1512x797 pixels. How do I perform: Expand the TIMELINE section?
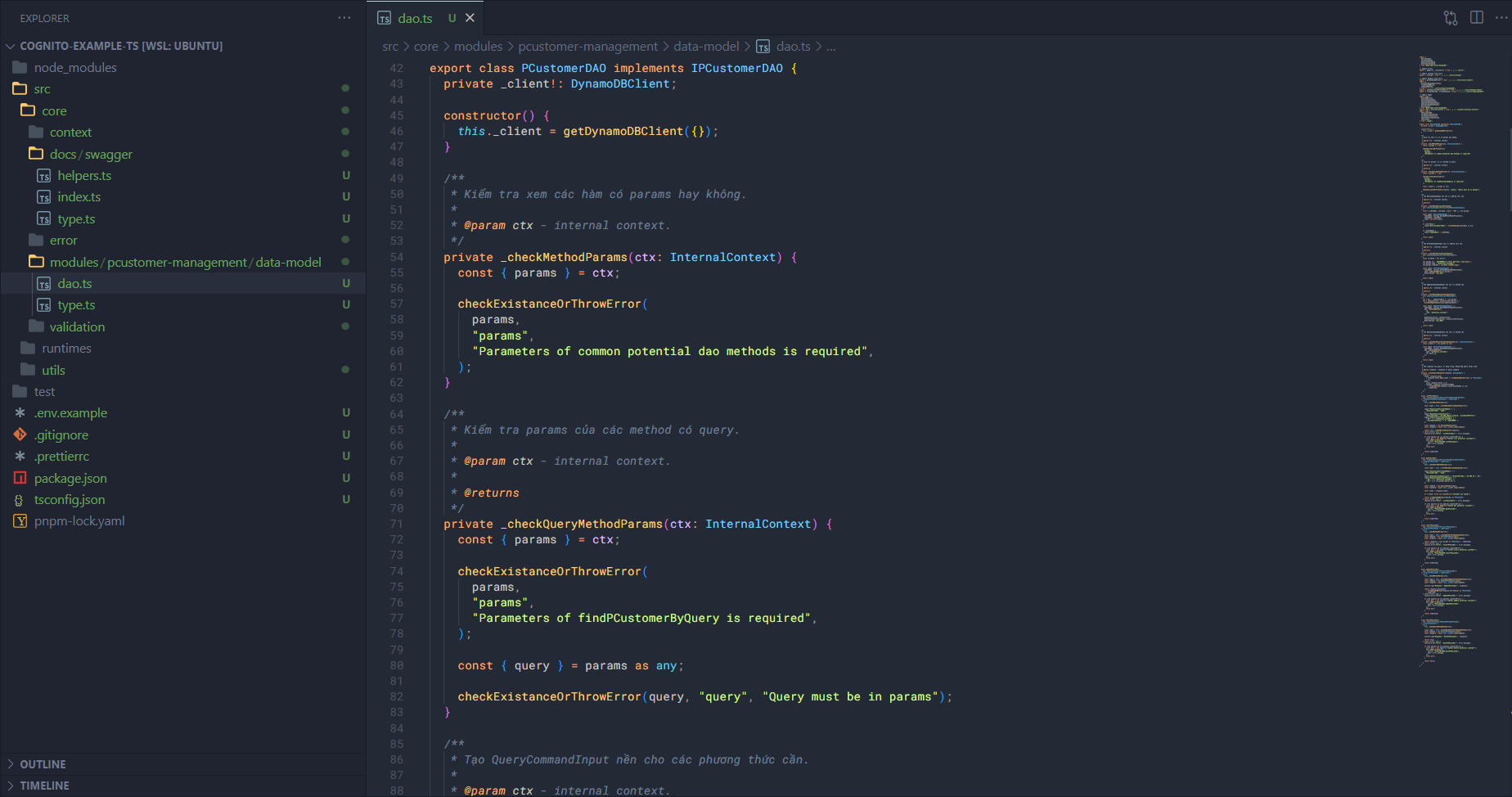[x=44, y=786]
